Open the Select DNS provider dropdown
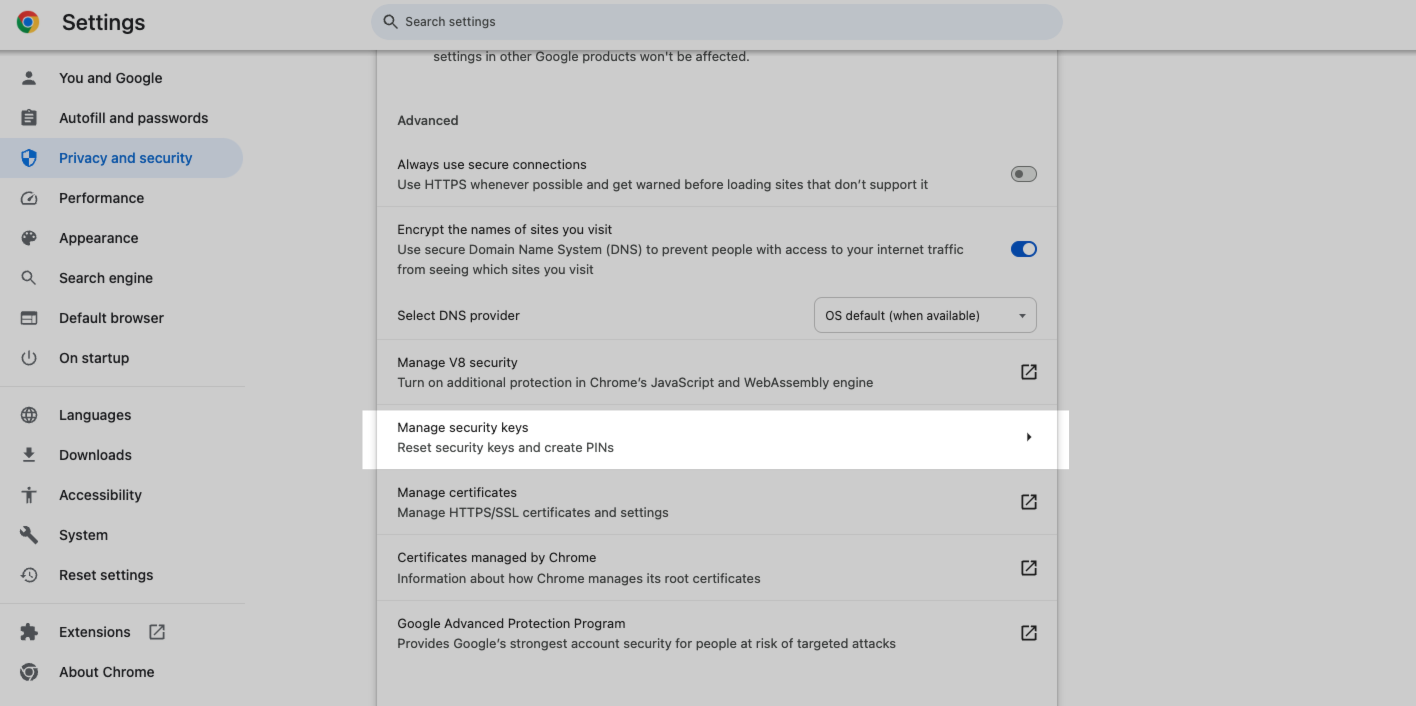Image resolution: width=1416 pixels, height=706 pixels. [x=925, y=315]
